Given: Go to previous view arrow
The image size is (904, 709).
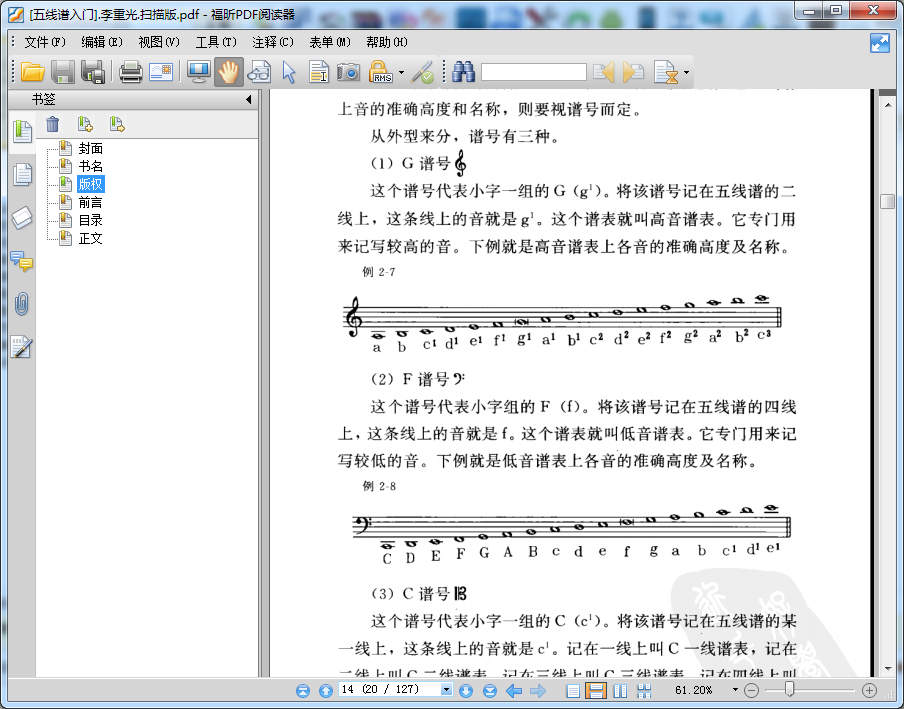Looking at the screenshot, I should [x=514, y=691].
